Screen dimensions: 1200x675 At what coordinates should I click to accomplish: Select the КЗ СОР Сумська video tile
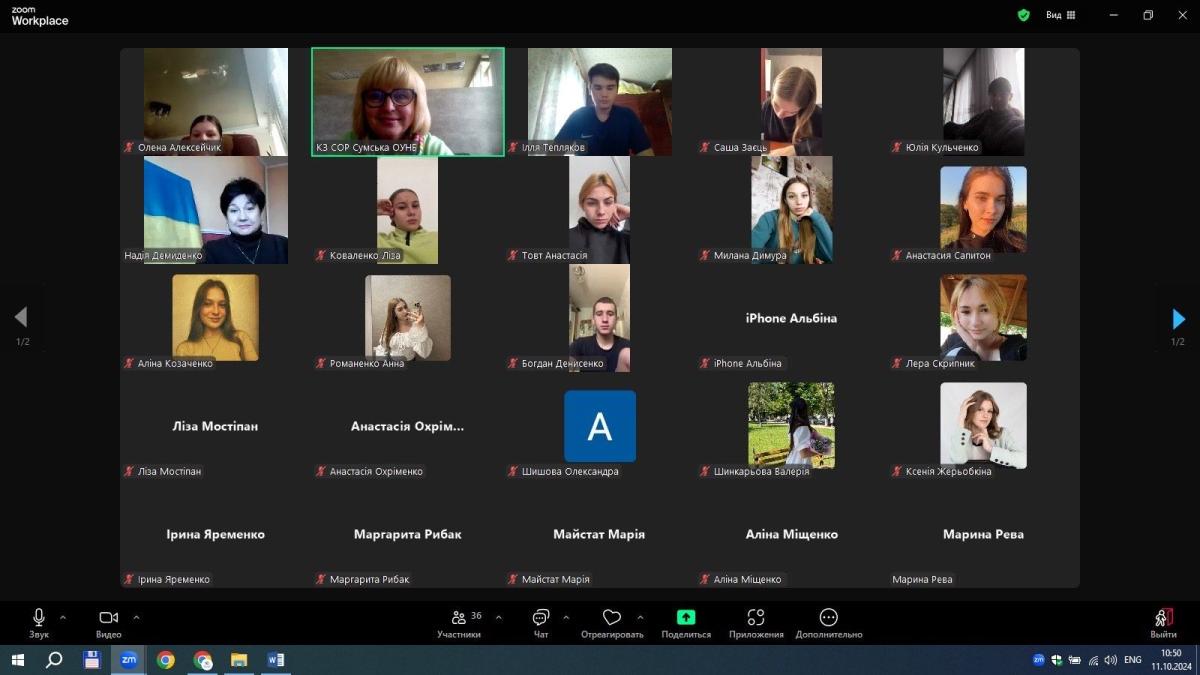click(x=408, y=102)
